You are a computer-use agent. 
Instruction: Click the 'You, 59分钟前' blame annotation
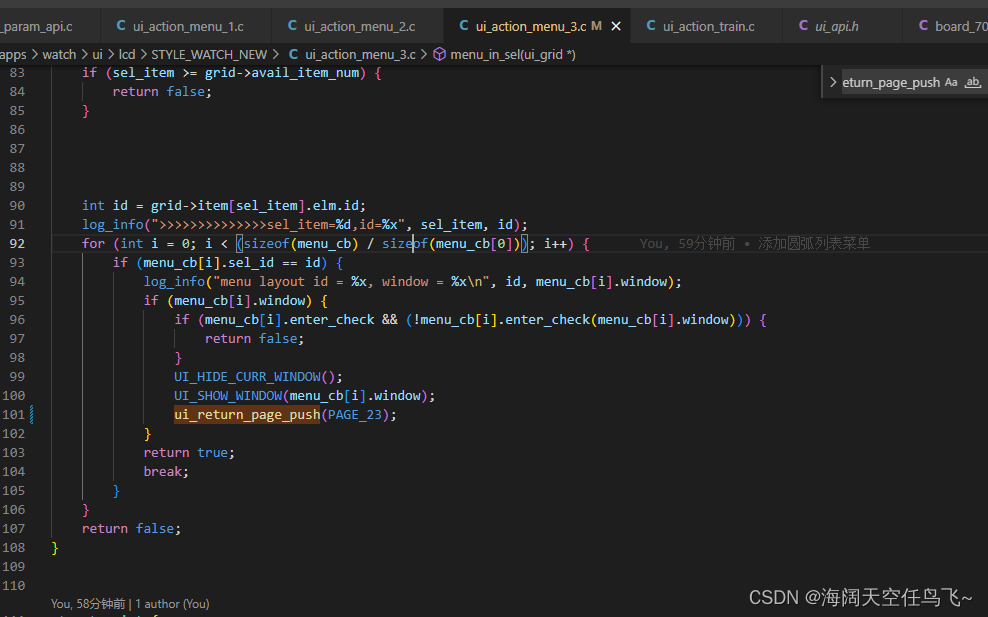tap(687, 244)
